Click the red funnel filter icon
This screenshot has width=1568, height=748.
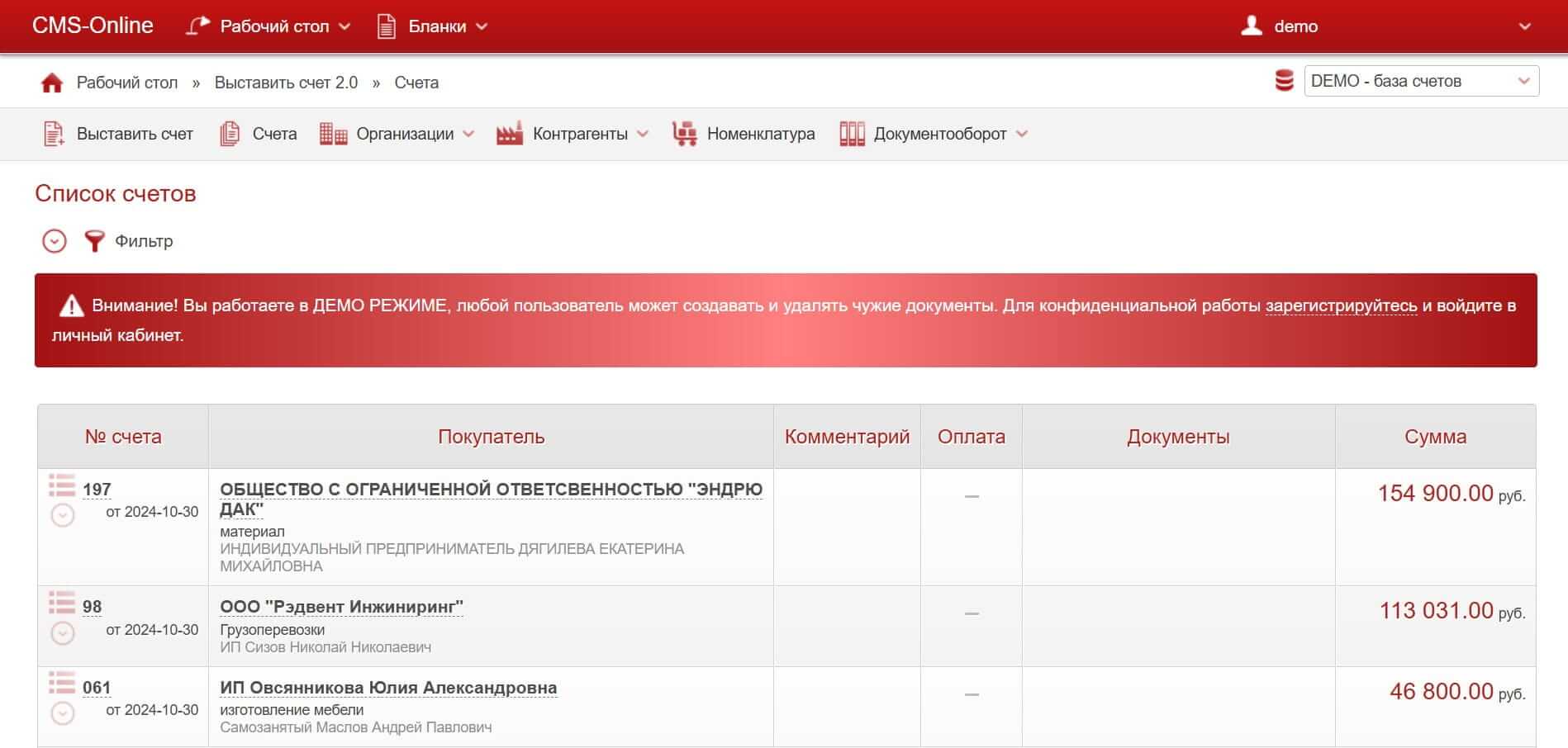pyautogui.click(x=94, y=241)
